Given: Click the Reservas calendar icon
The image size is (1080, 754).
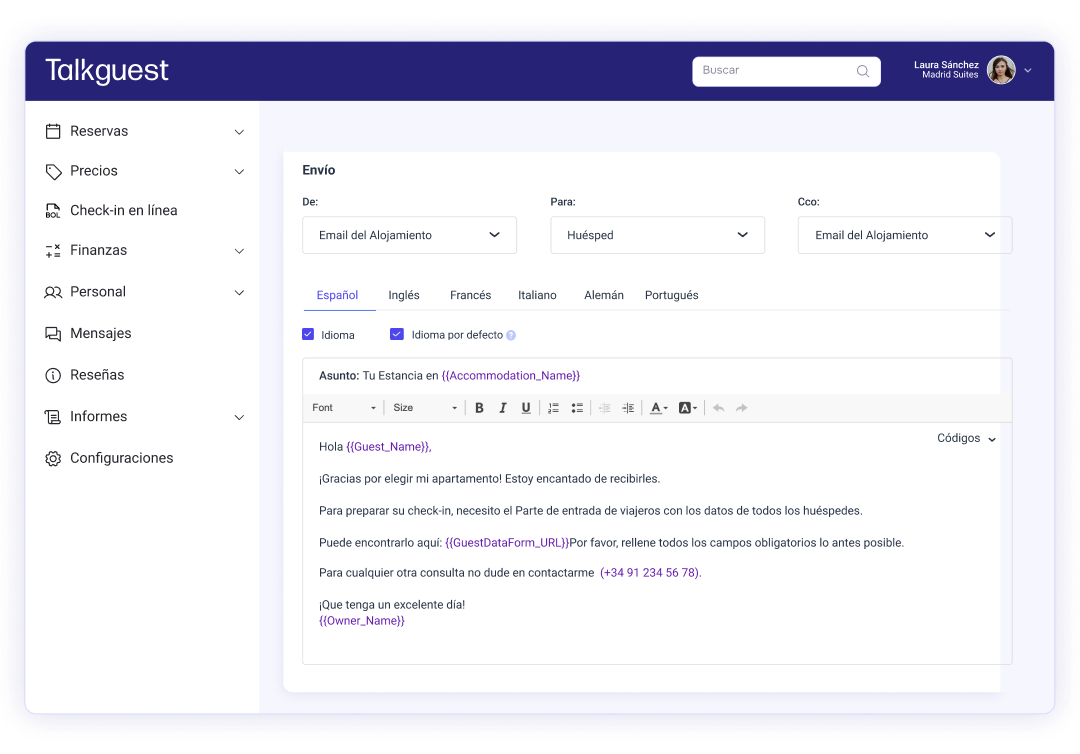Looking at the screenshot, I should 53,131.
